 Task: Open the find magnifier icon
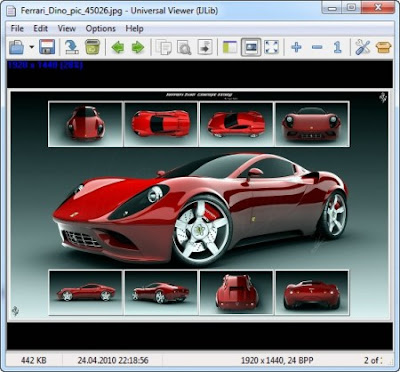click(x=184, y=47)
